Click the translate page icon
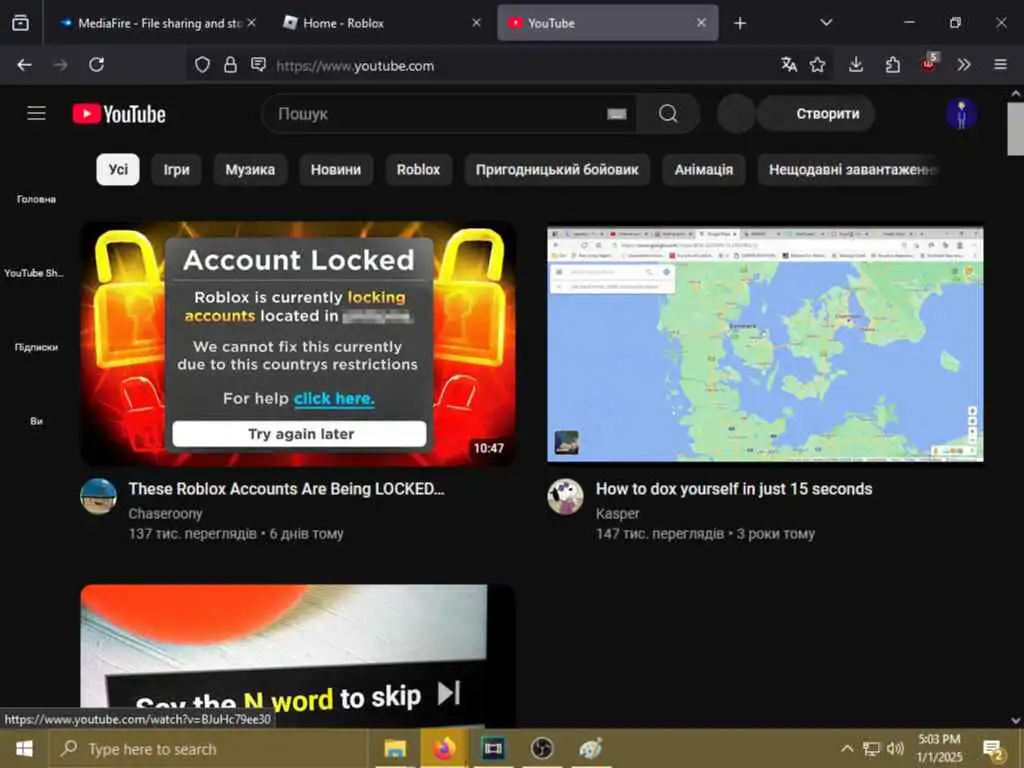Image resolution: width=1024 pixels, height=768 pixels. pyautogui.click(x=789, y=65)
